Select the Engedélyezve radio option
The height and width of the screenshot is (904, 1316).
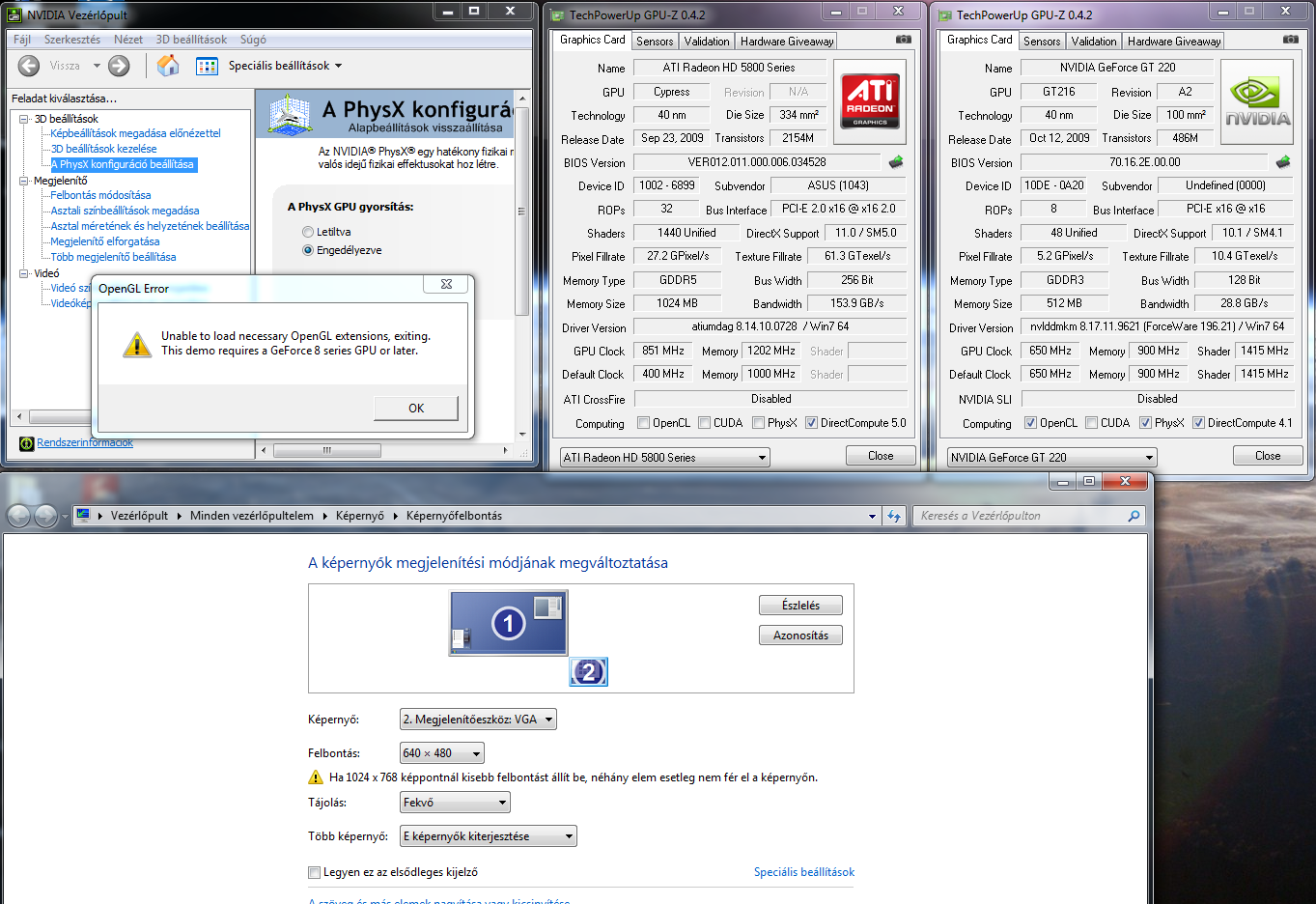tap(308, 250)
